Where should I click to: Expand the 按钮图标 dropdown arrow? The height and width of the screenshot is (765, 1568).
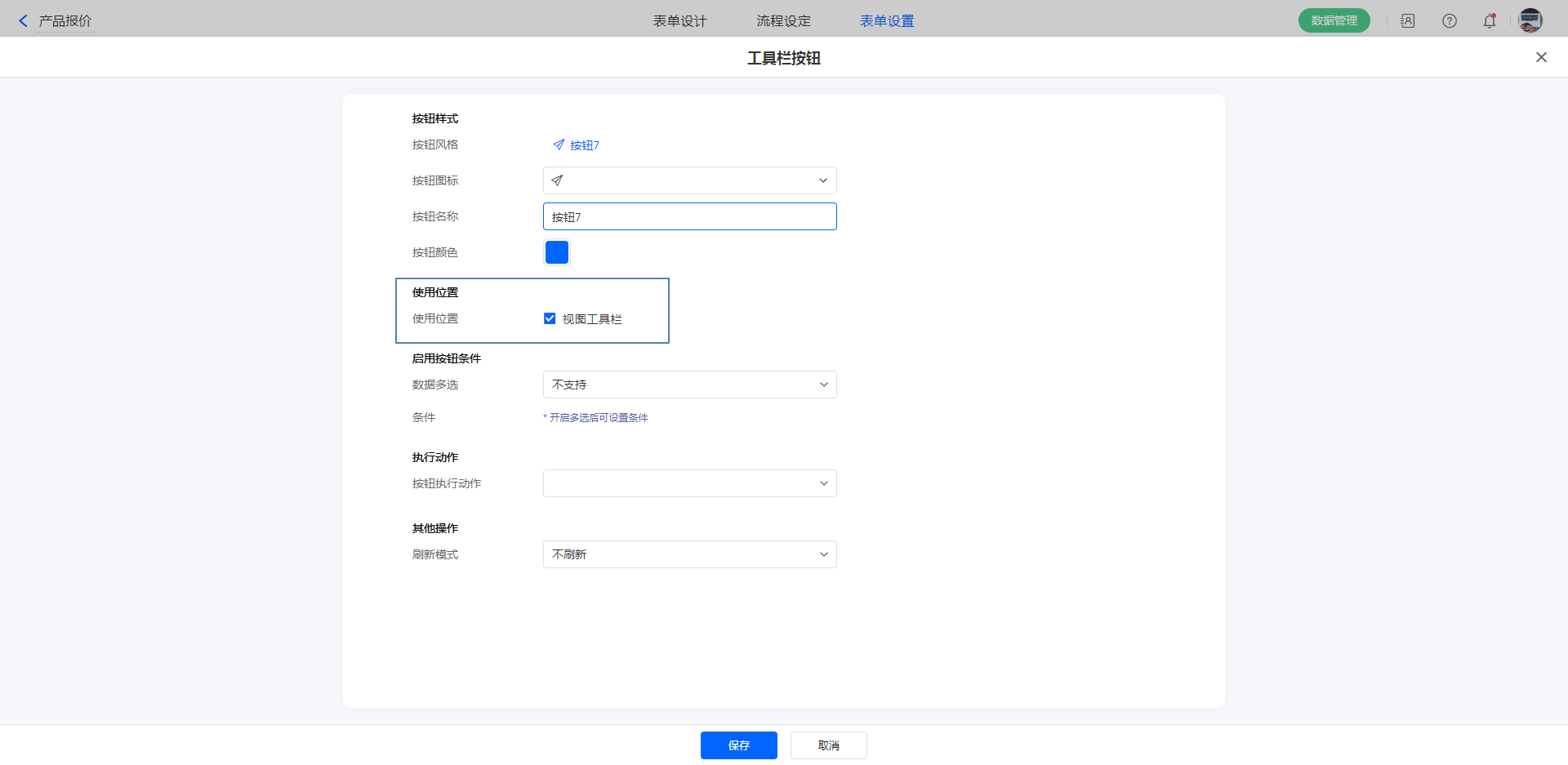point(822,180)
